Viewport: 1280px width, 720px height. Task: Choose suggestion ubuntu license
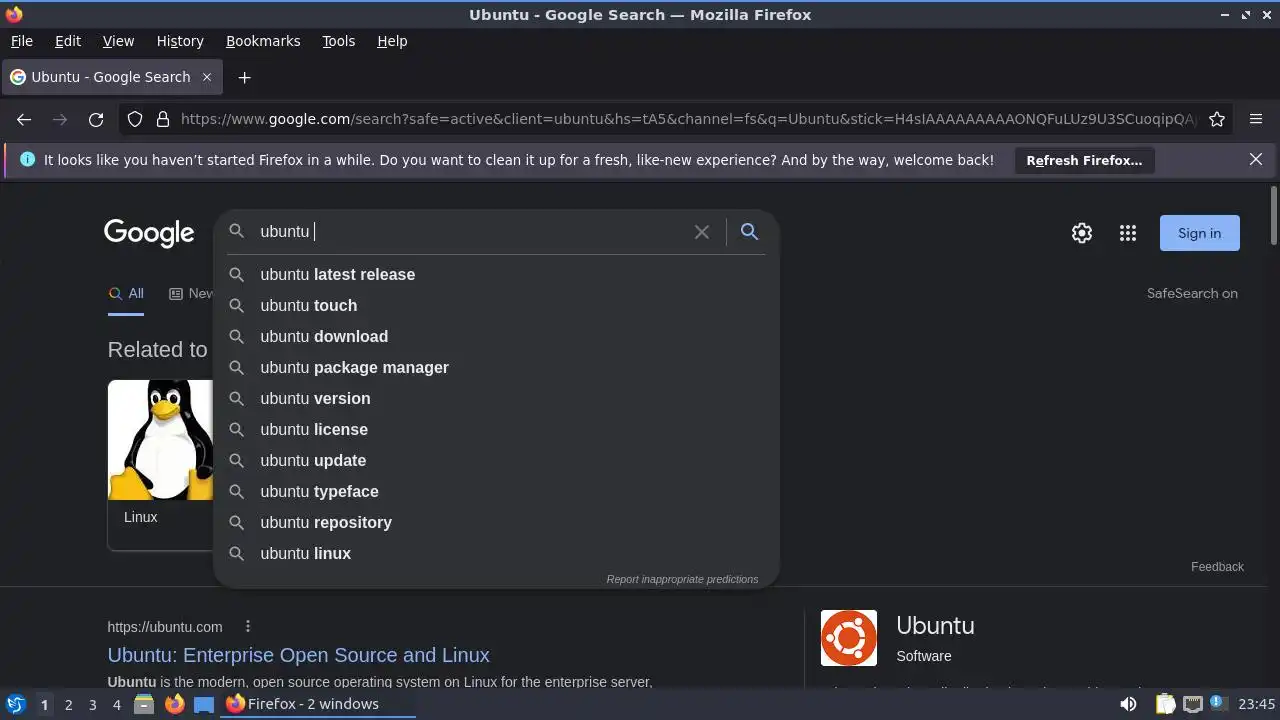click(495, 429)
